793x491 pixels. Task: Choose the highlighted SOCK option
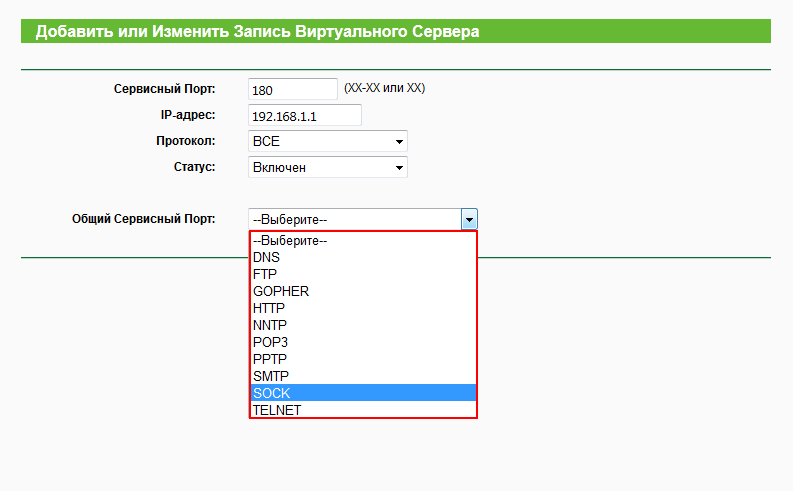coord(363,393)
